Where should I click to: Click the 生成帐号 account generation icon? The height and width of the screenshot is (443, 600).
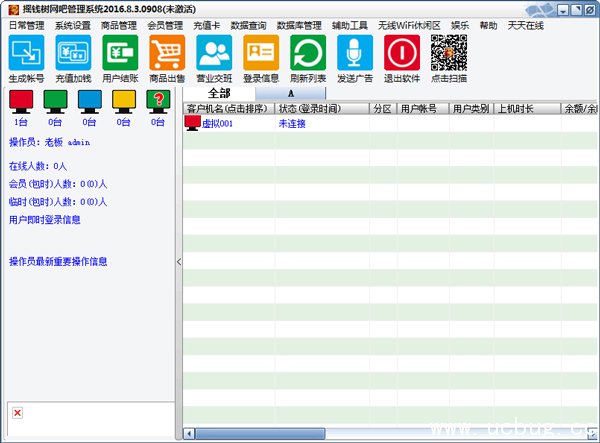(26, 52)
